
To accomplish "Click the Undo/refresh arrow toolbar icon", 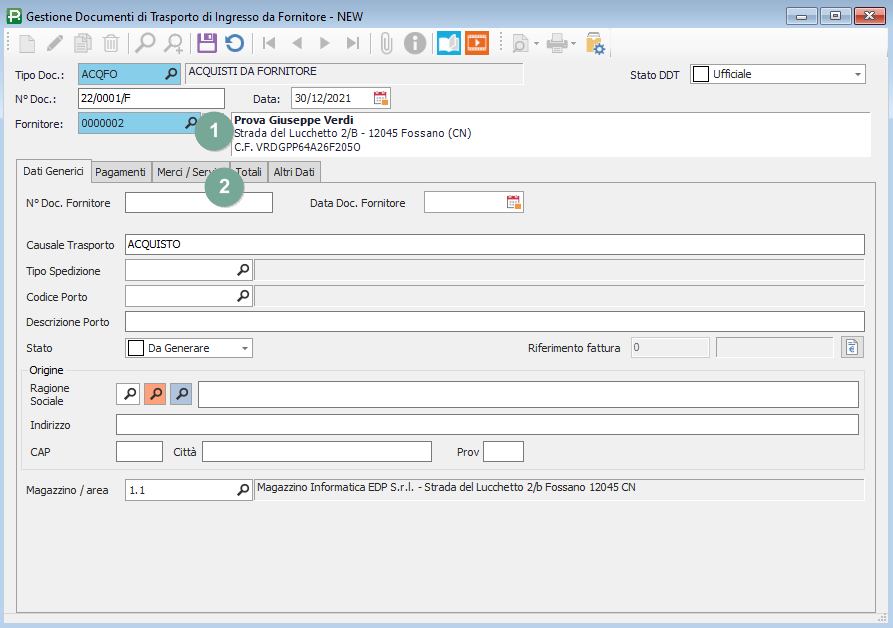I will (234, 43).
